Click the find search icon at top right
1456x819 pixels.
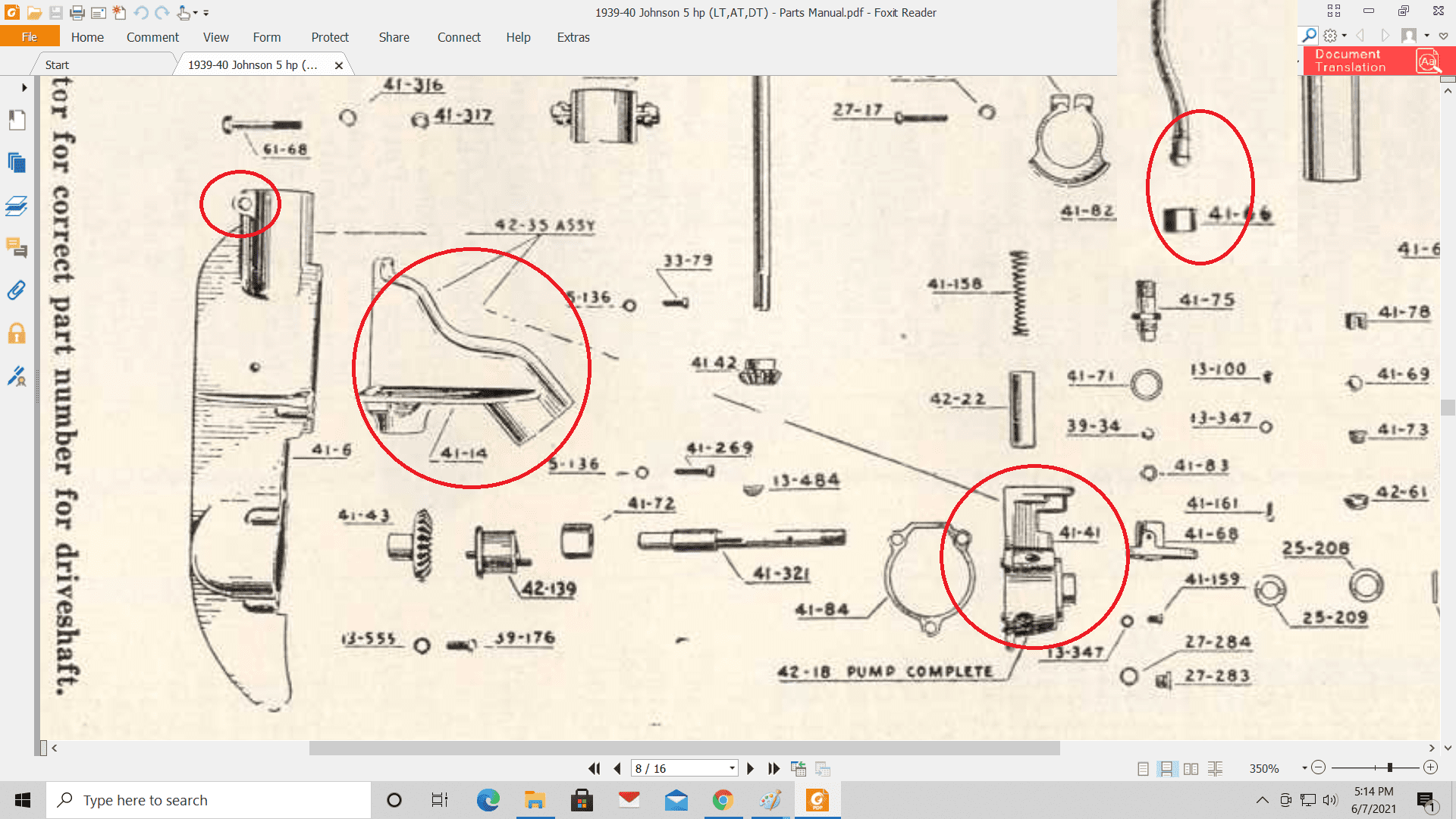click(1309, 35)
